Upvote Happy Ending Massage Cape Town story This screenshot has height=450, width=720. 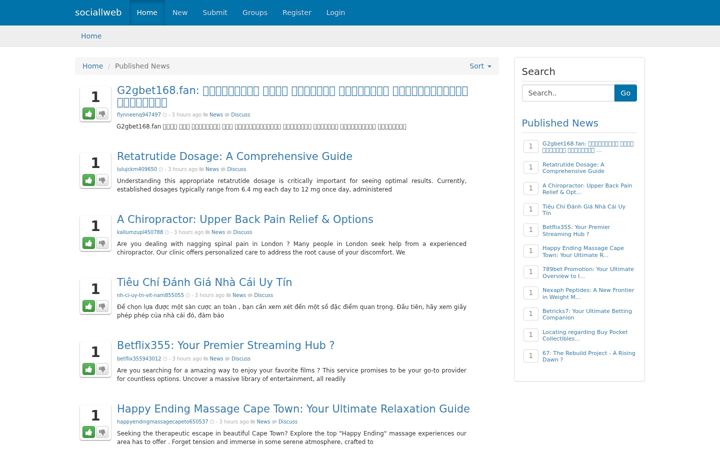click(x=89, y=432)
